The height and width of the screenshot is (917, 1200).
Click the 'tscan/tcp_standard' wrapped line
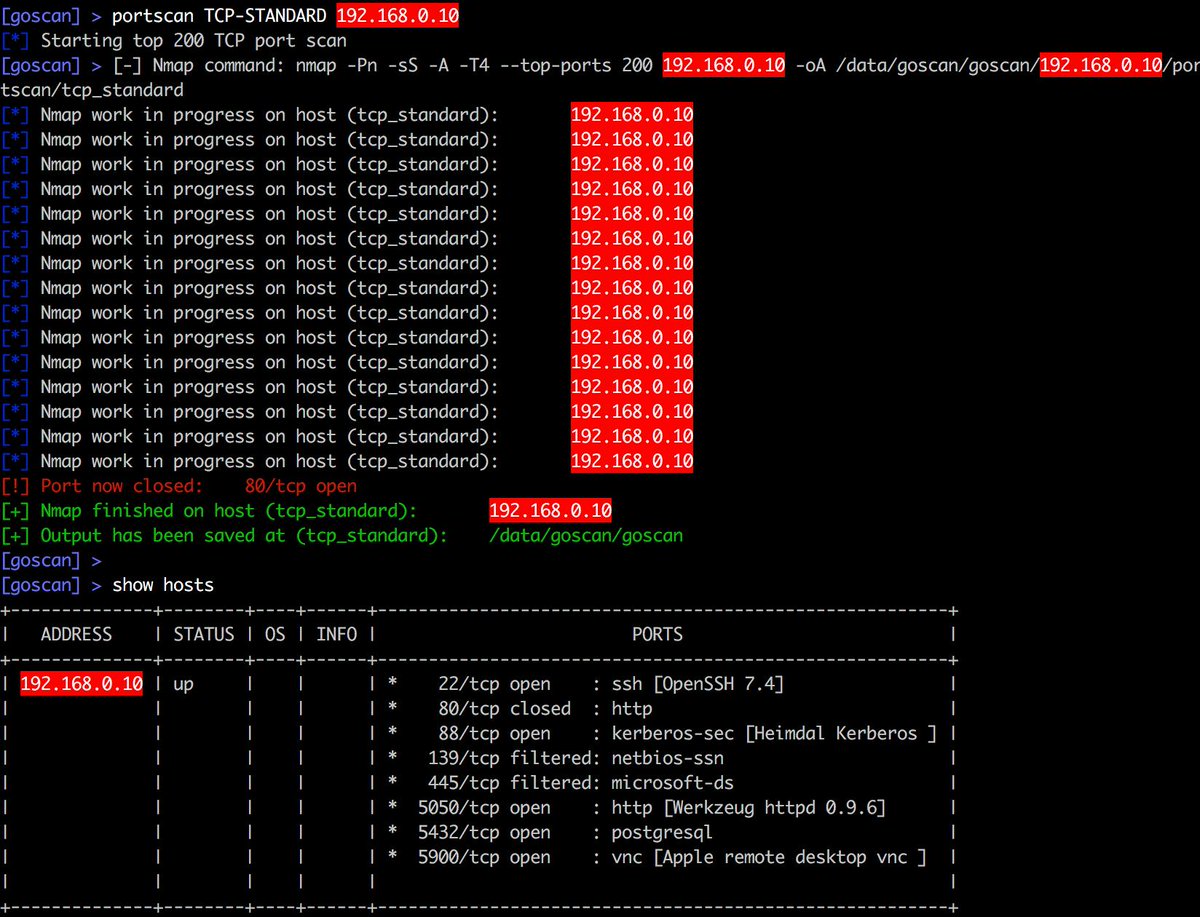pyautogui.click(x=92, y=90)
